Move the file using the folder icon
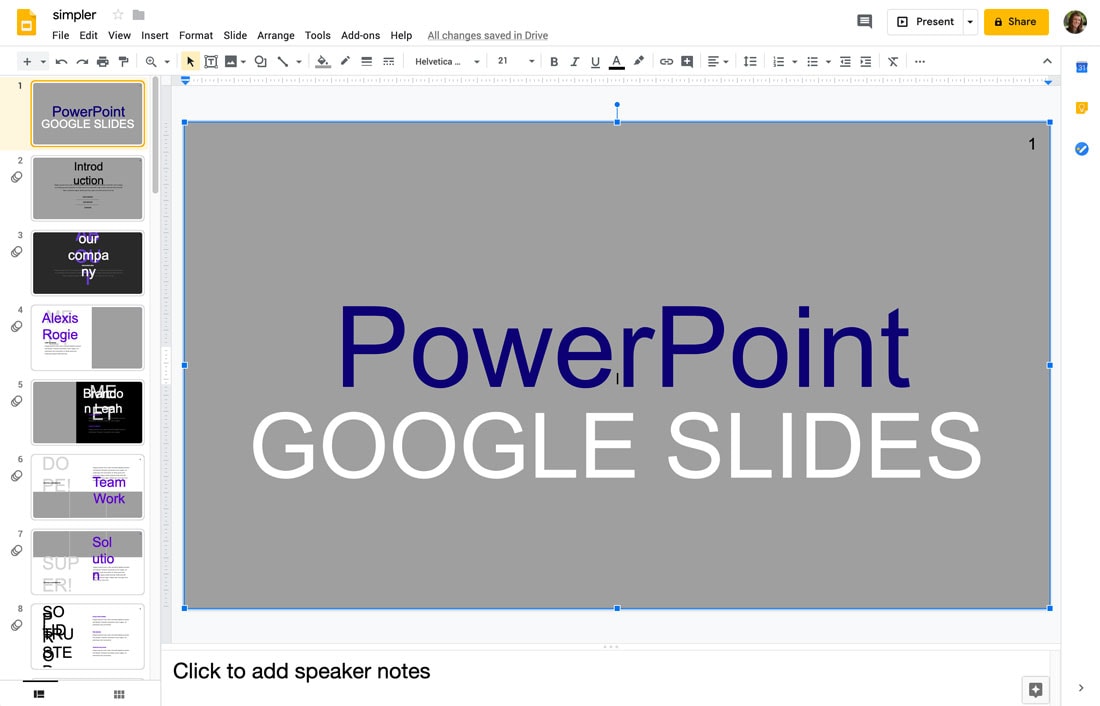Image resolution: width=1100 pixels, height=706 pixels. [139, 15]
